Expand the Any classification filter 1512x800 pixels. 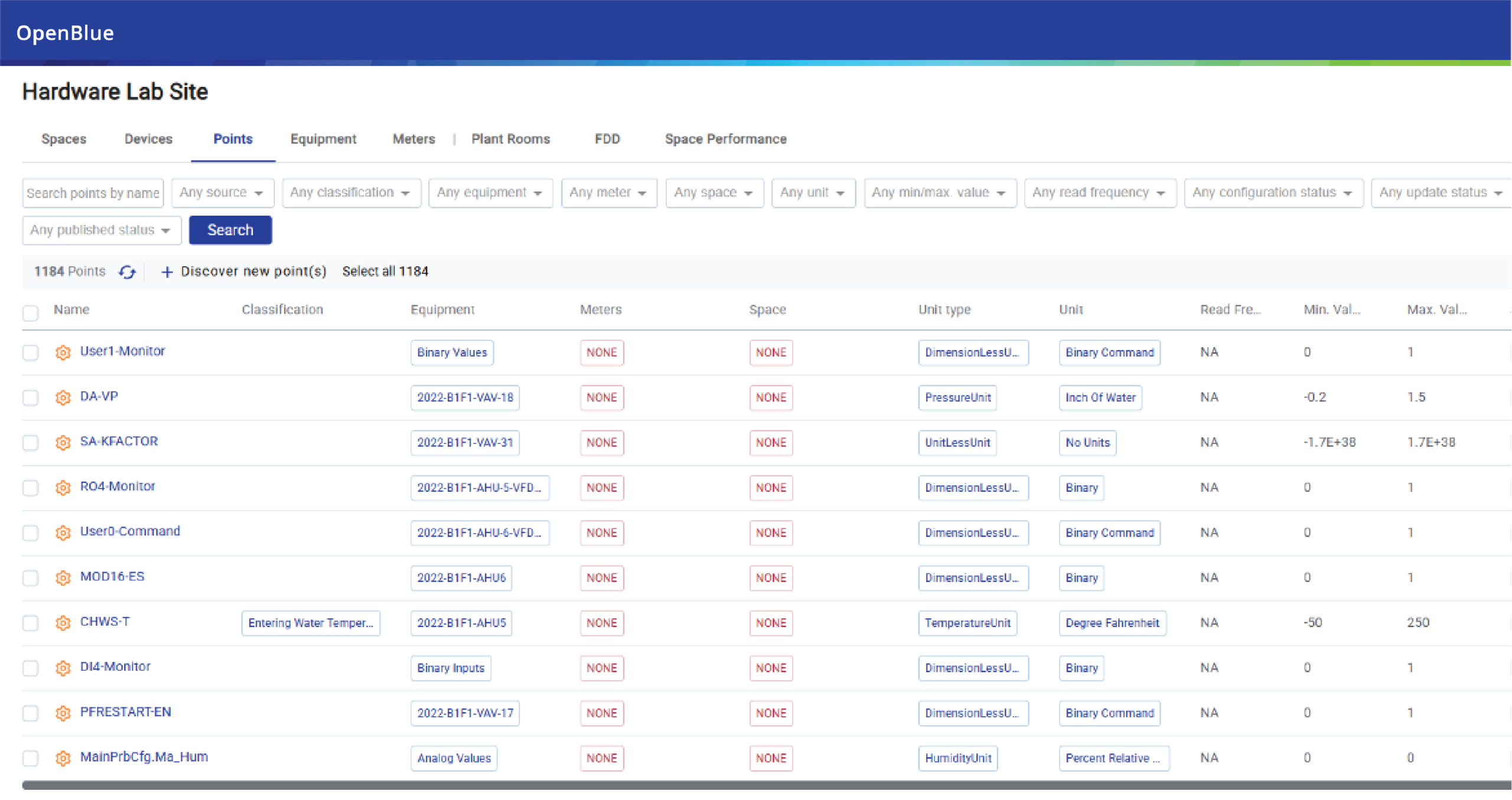(351, 193)
